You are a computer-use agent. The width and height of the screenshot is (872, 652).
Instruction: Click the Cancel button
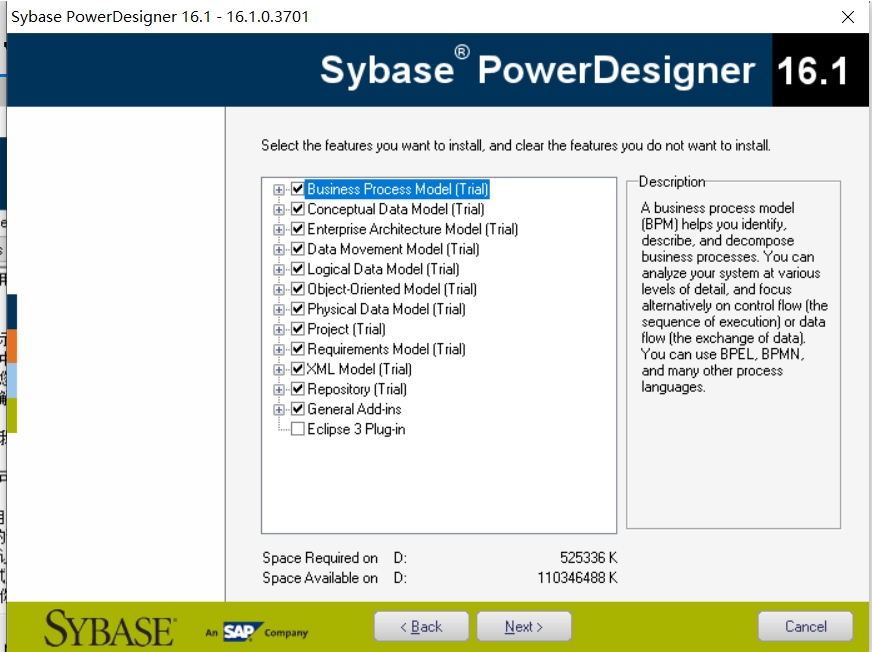(805, 626)
